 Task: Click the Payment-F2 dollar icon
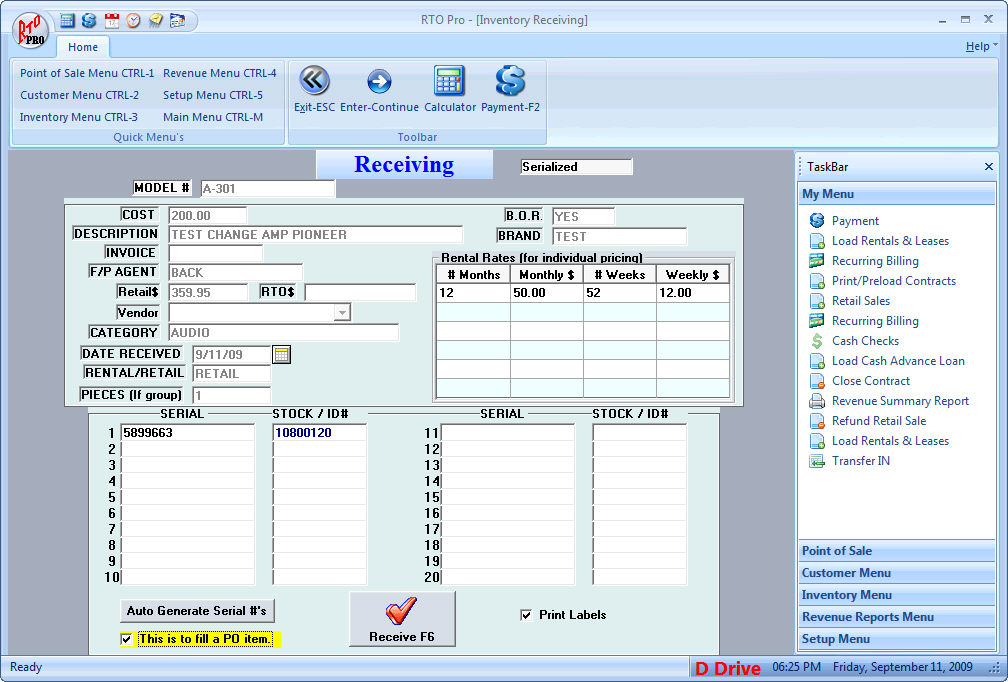(510, 81)
